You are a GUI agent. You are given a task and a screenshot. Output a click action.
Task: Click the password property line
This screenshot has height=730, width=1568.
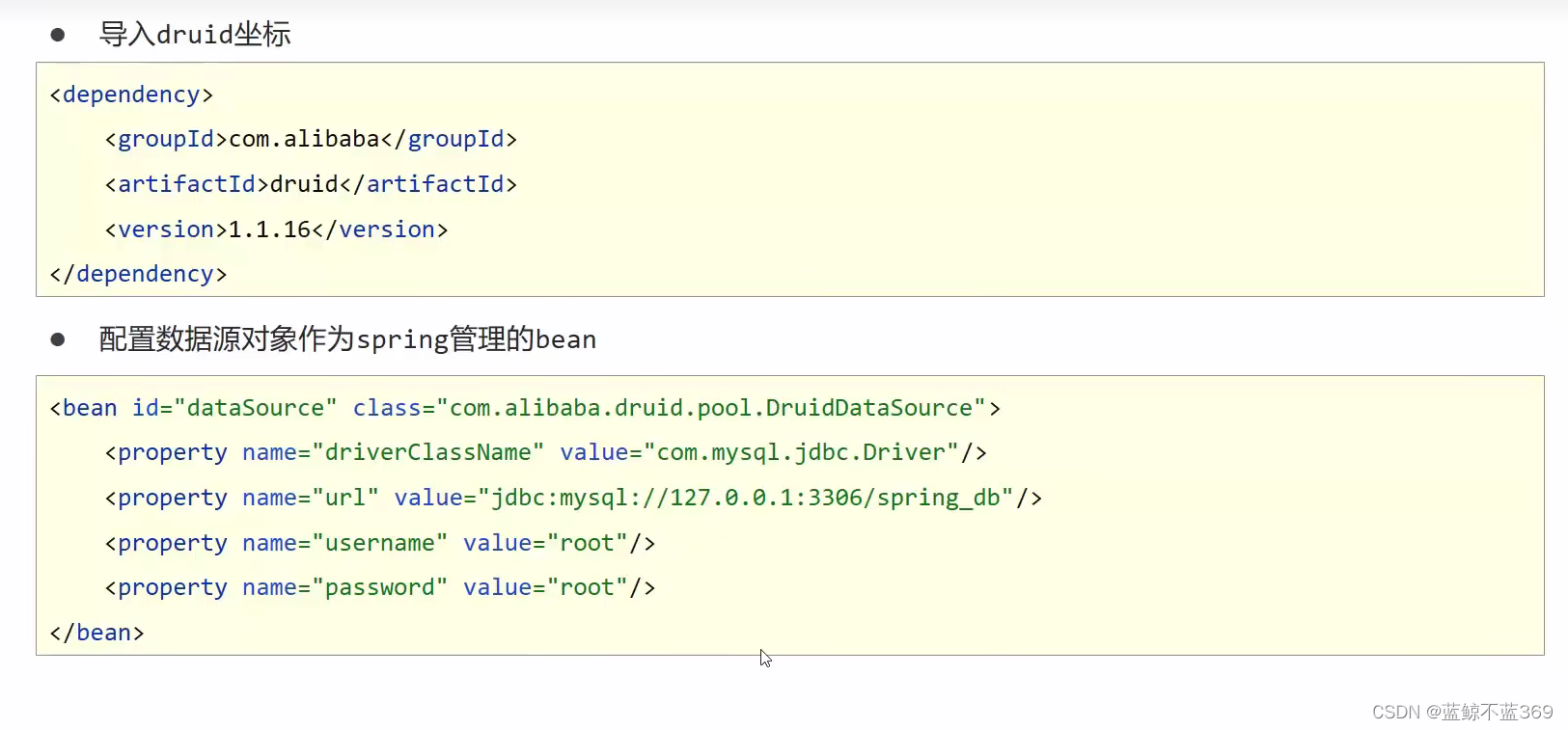(380, 587)
